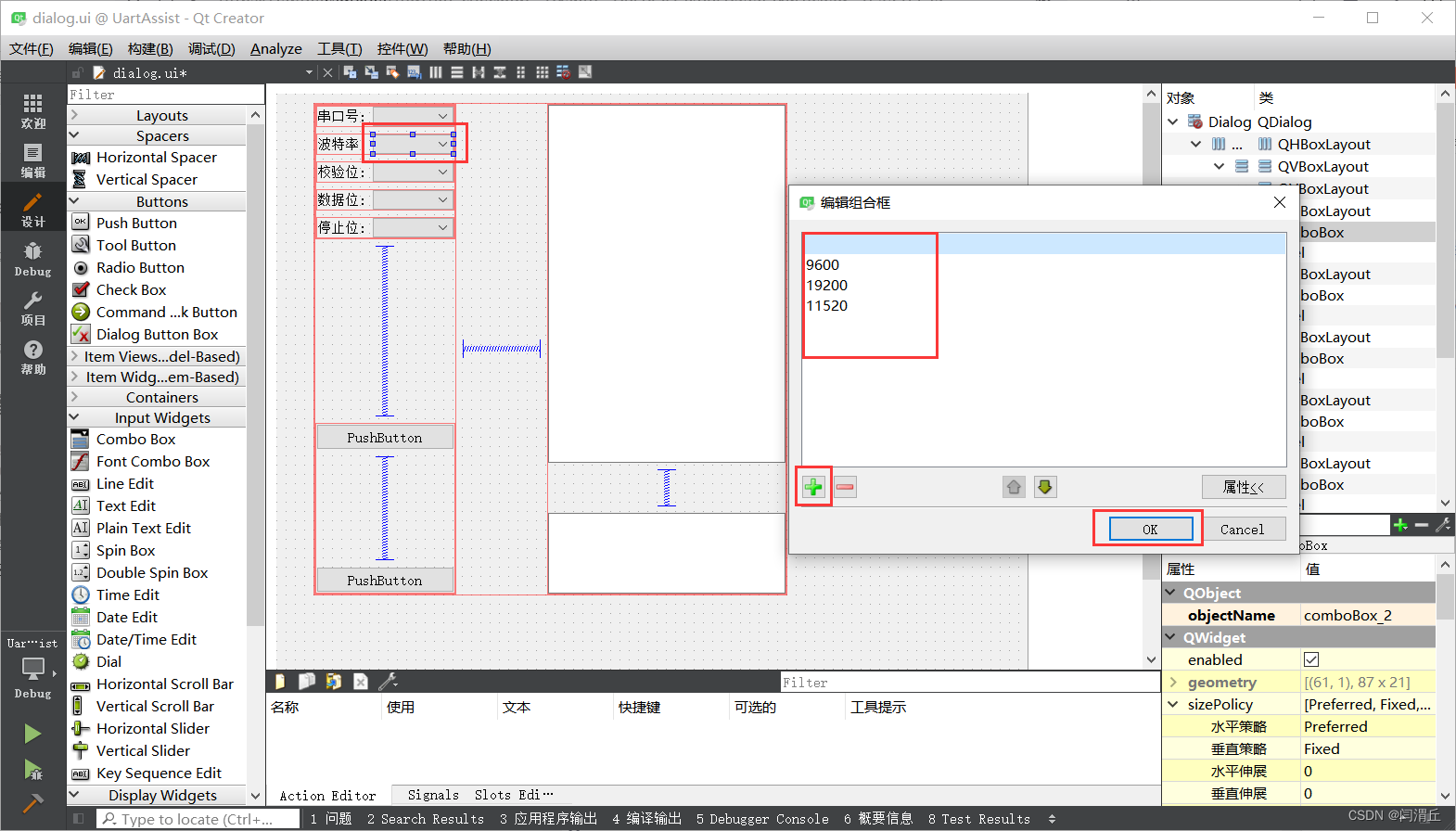Open the 校验位 combo box dropdown

coord(413,172)
